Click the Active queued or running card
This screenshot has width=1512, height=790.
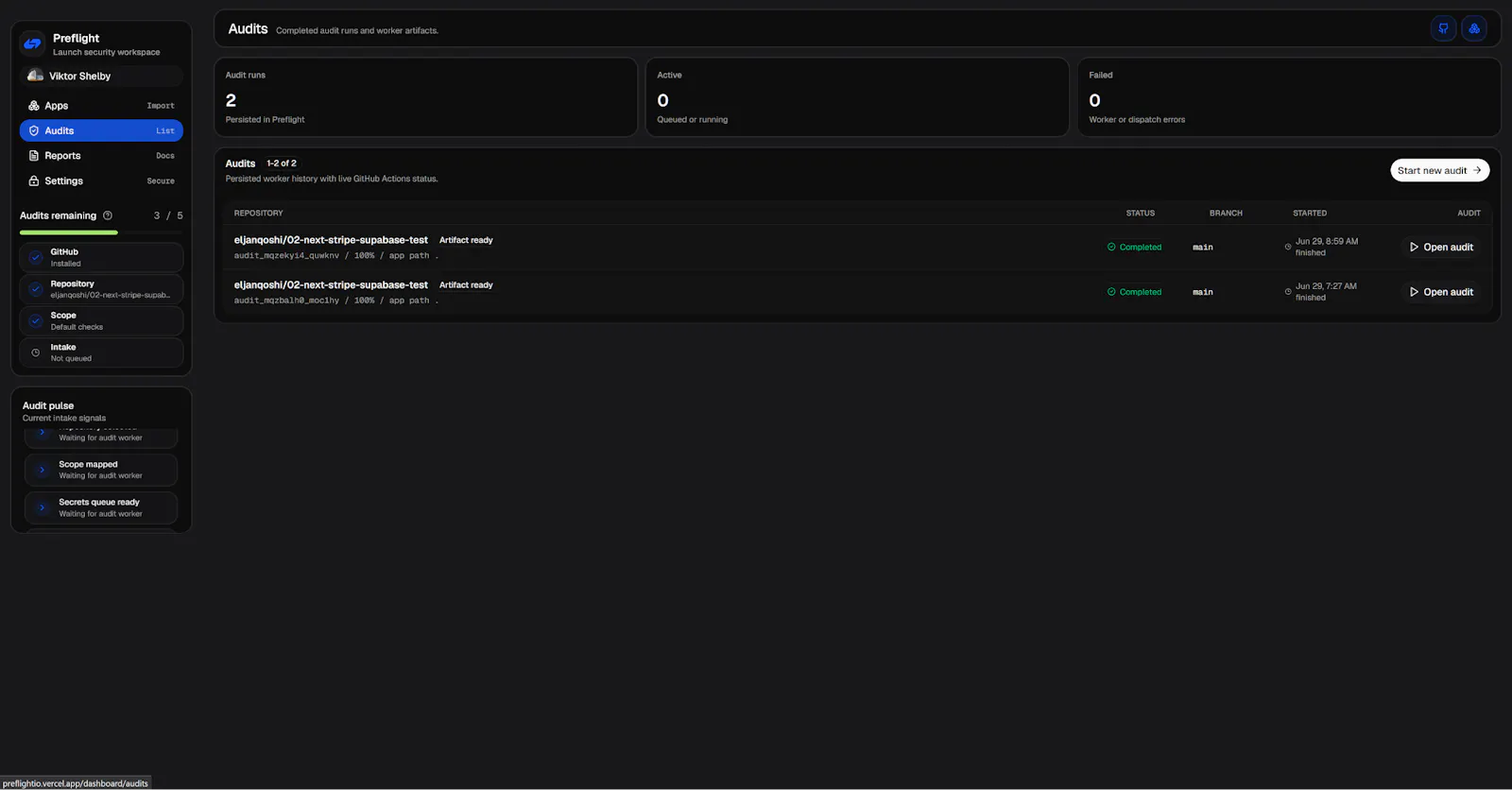857,97
